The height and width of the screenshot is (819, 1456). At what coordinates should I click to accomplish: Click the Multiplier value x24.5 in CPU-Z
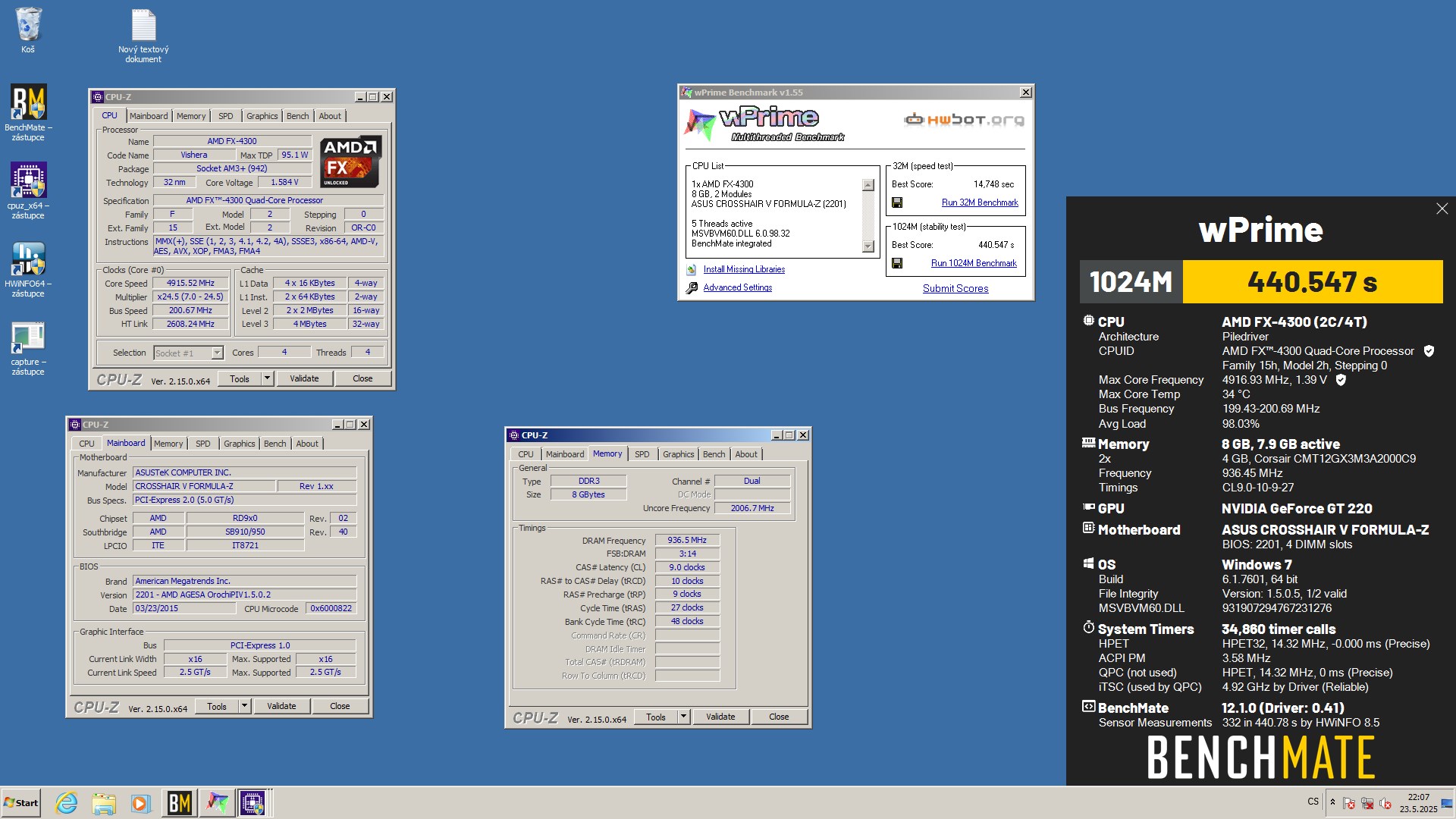pyautogui.click(x=191, y=297)
